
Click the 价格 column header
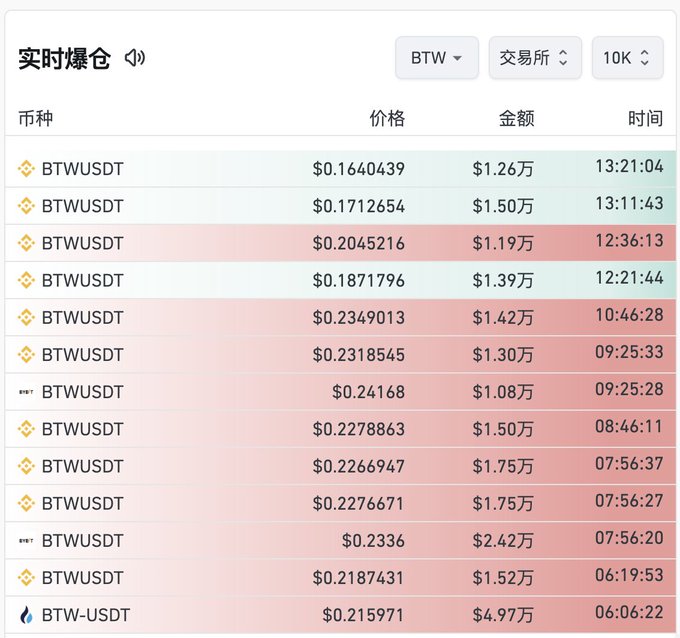(387, 118)
